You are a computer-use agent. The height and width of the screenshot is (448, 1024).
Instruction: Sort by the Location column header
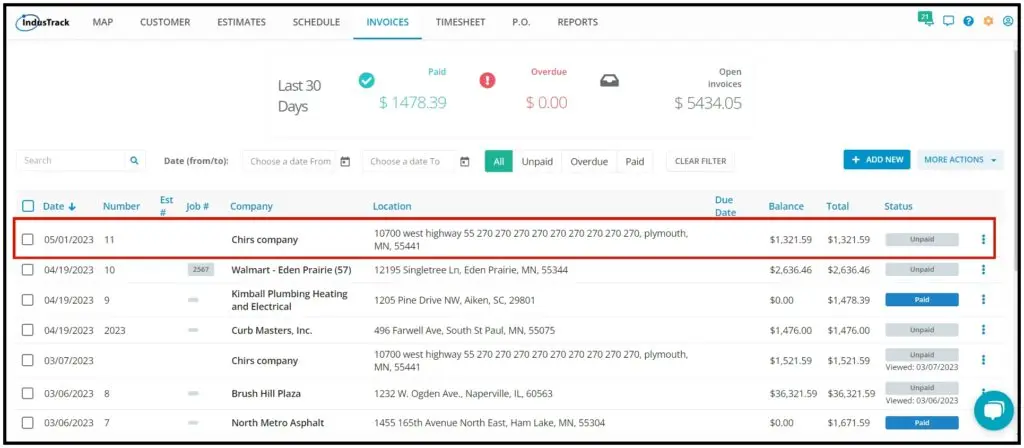tap(392, 206)
